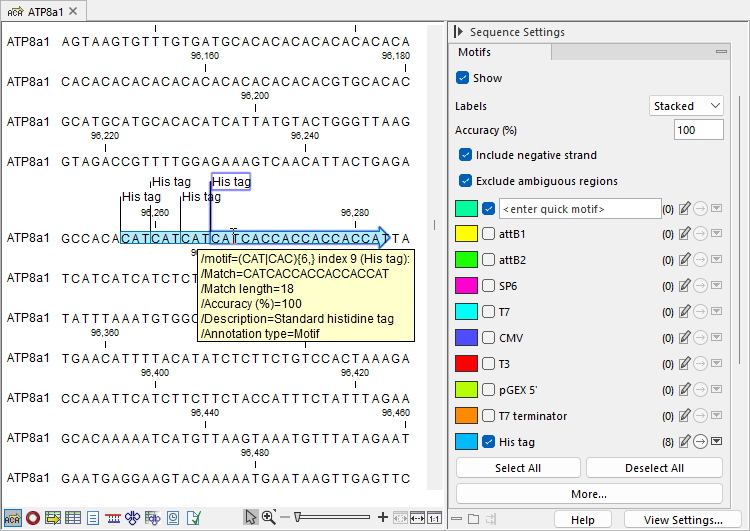Select the ATP8a1 tab
This screenshot has height=531, width=750.
(42, 11)
